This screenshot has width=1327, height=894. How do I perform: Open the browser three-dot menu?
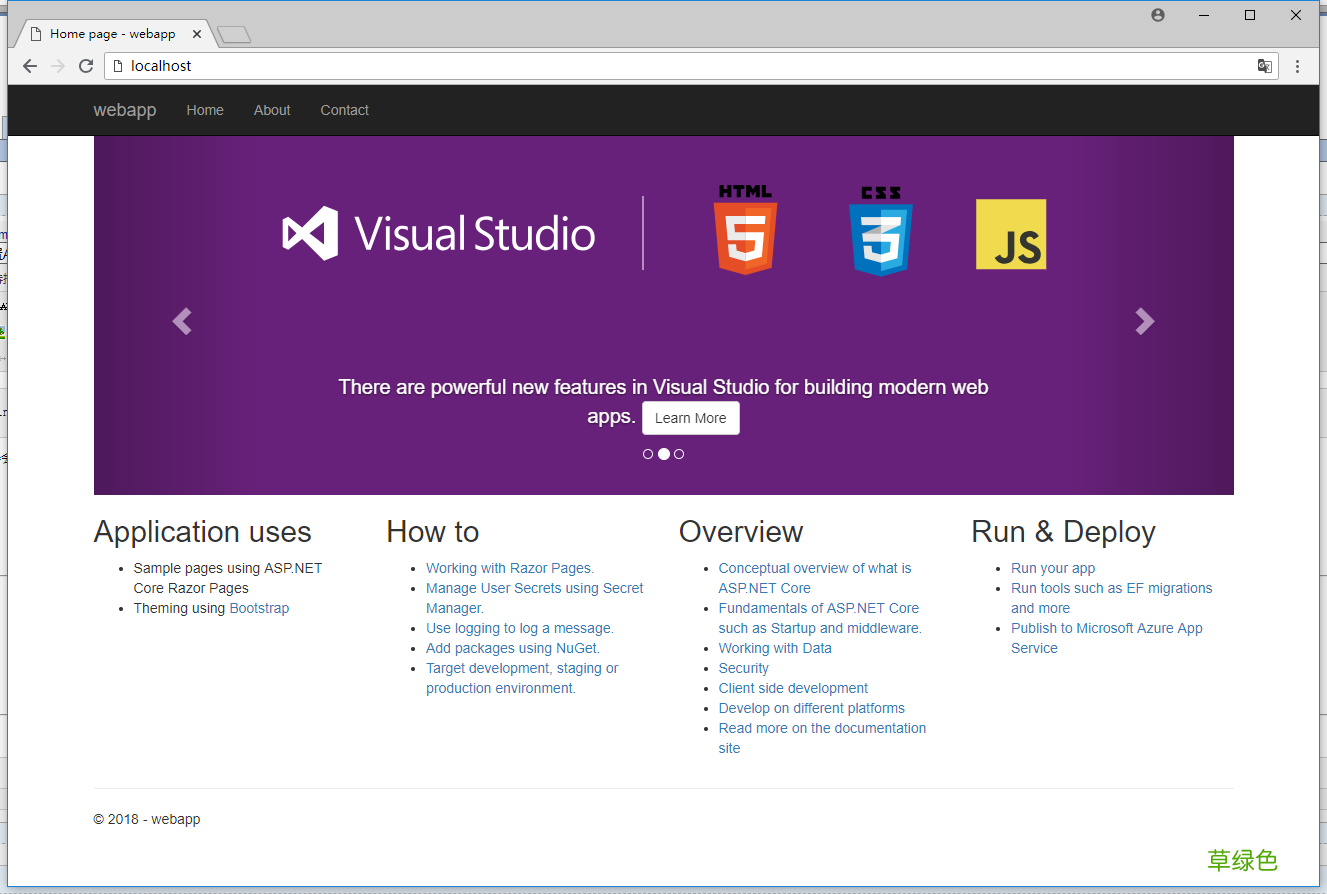pyautogui.click(x=1297, y=65)
